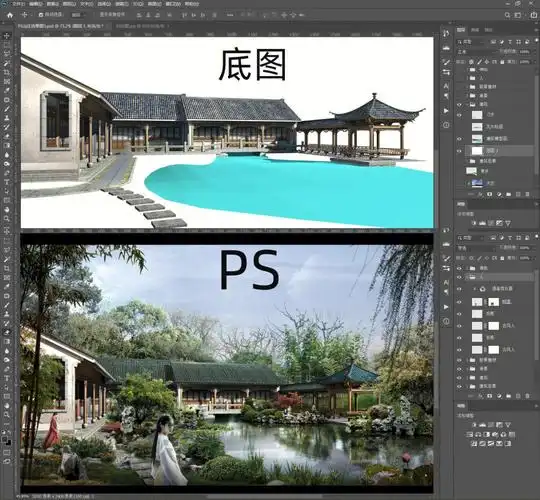The height and width of the screenshot is (500, 540).
Task: Open the 窗口 Window menu
Action: [x=173, y=4]
